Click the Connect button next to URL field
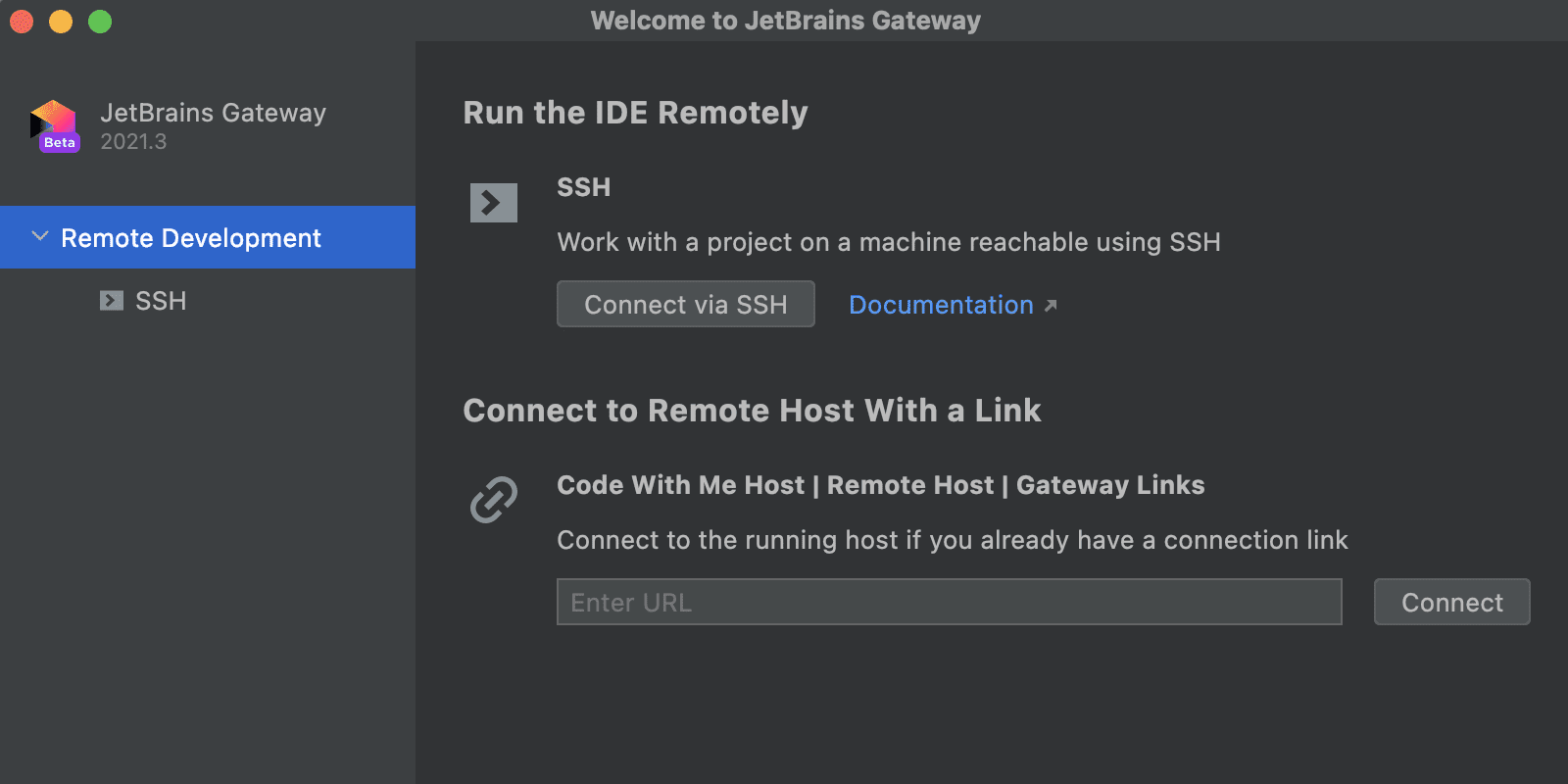This screenshot has height=784, width=1568. (1452, 602)
